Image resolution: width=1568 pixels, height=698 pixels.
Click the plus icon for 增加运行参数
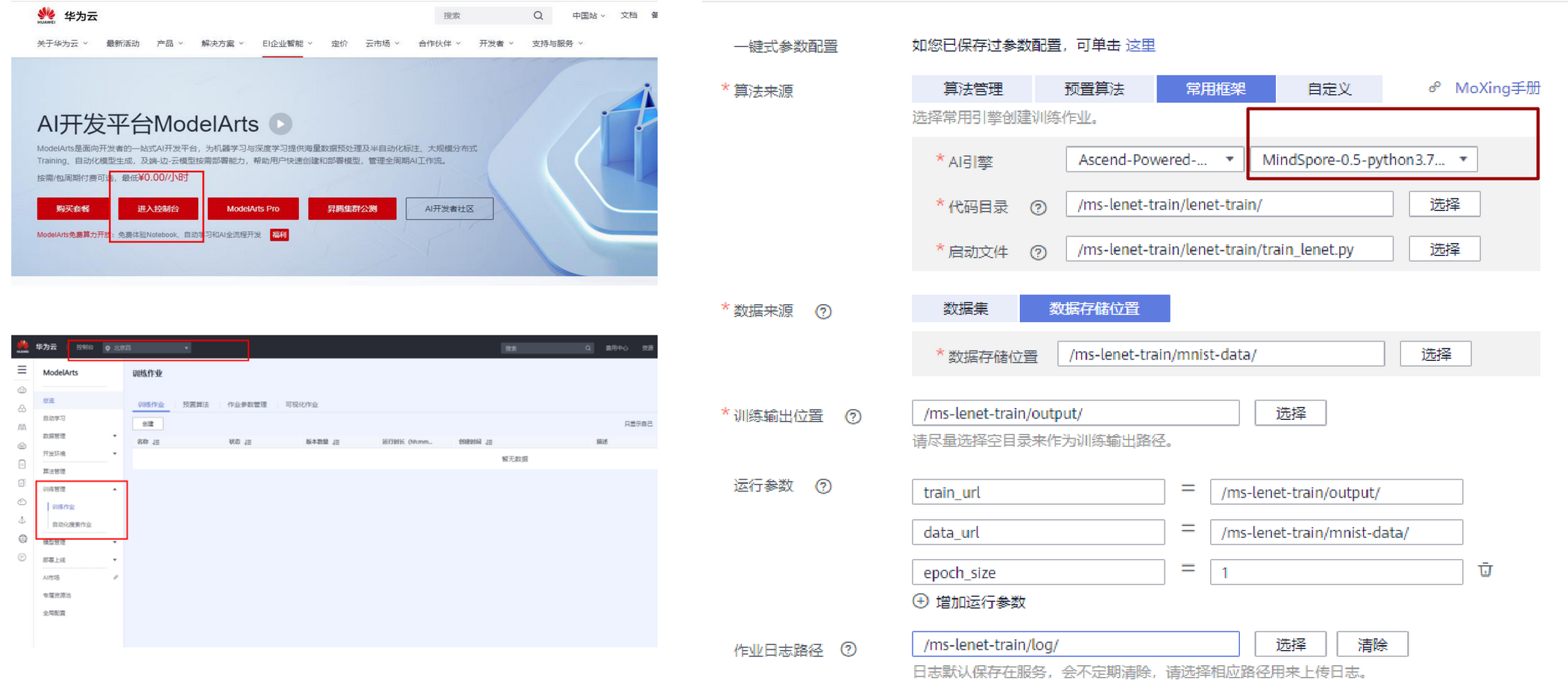(x=921, y=601)
